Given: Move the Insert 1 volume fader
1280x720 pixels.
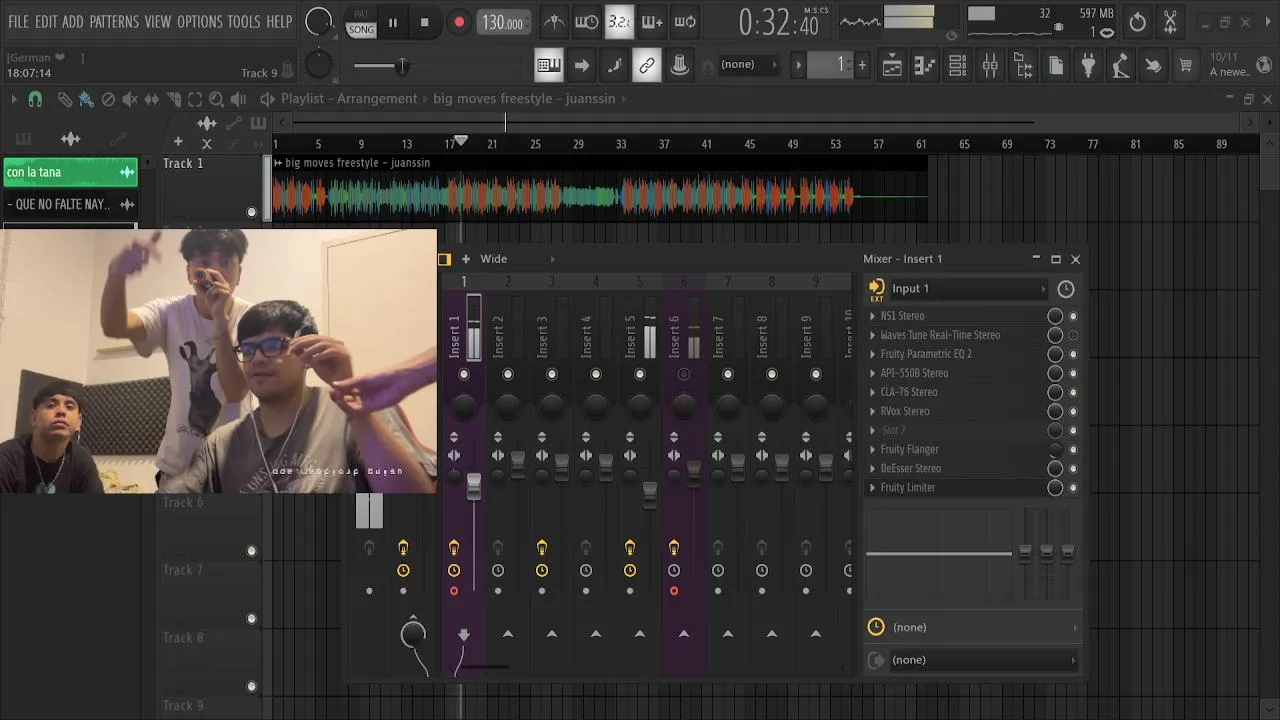Looking at the screenshot, I should 473,486.
